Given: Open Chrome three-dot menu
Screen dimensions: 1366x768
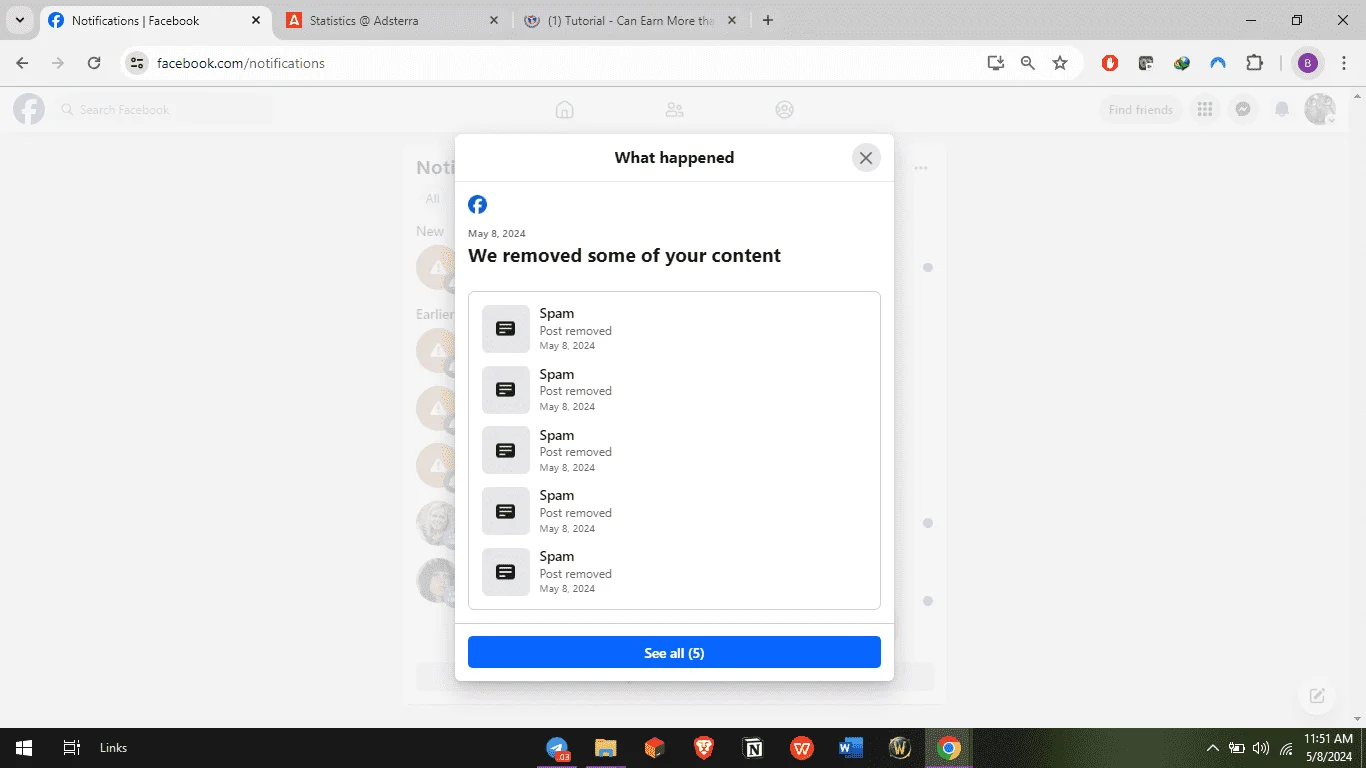Looking at the screenshot, I should (x=1344, y=63).
